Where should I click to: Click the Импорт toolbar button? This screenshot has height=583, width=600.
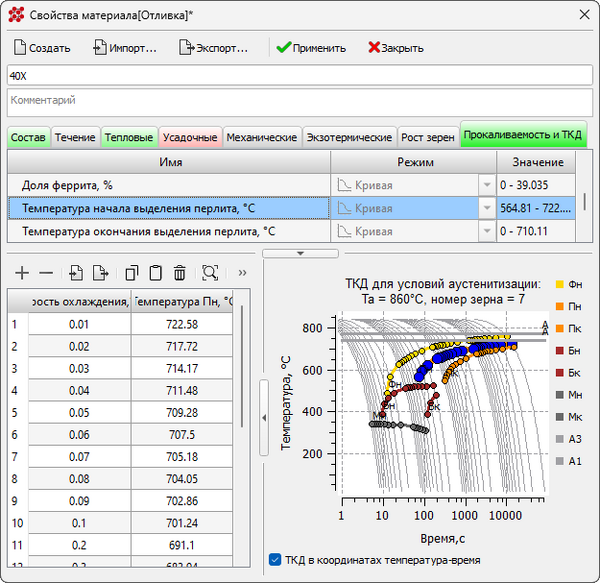click(x=125, y=48)
